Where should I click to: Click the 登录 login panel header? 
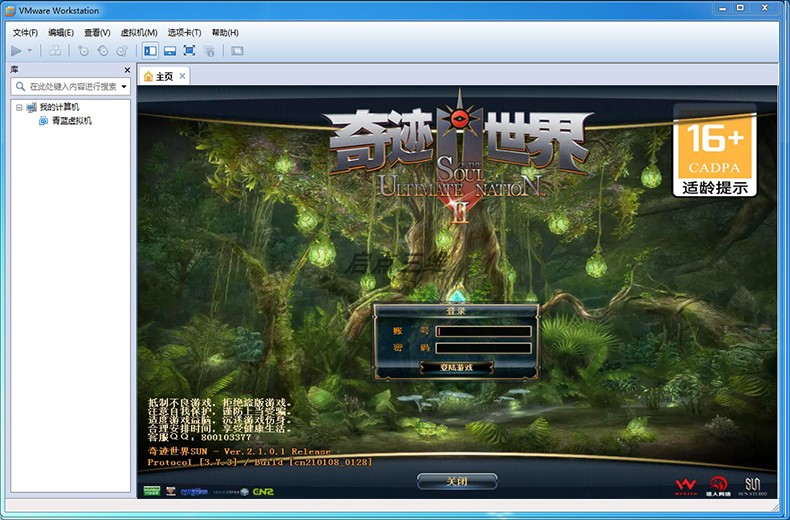pyautogui.click(x=456, y=311)
